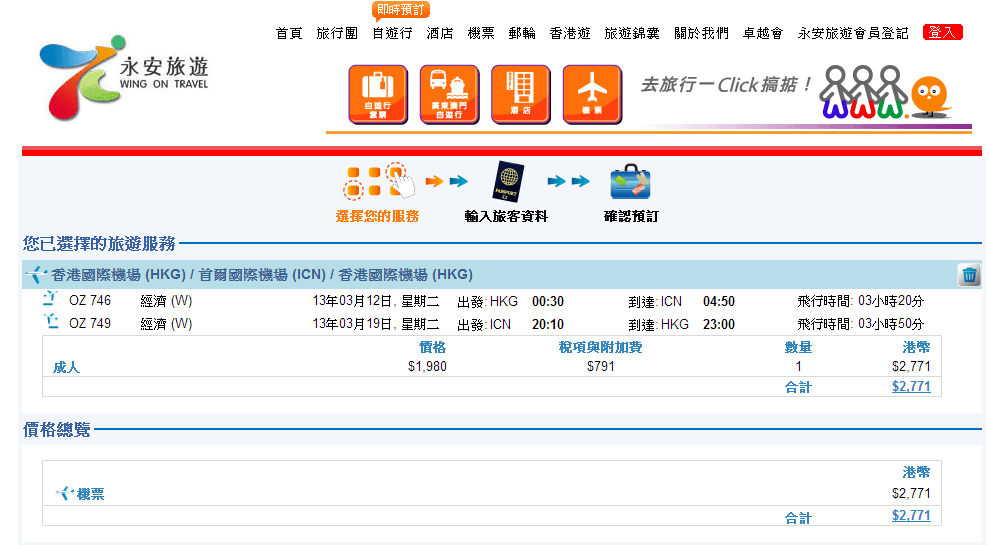Open the 自遊行套票 suitcase package icon
Viewport: 989px width, 545px height.
[377, 94]
